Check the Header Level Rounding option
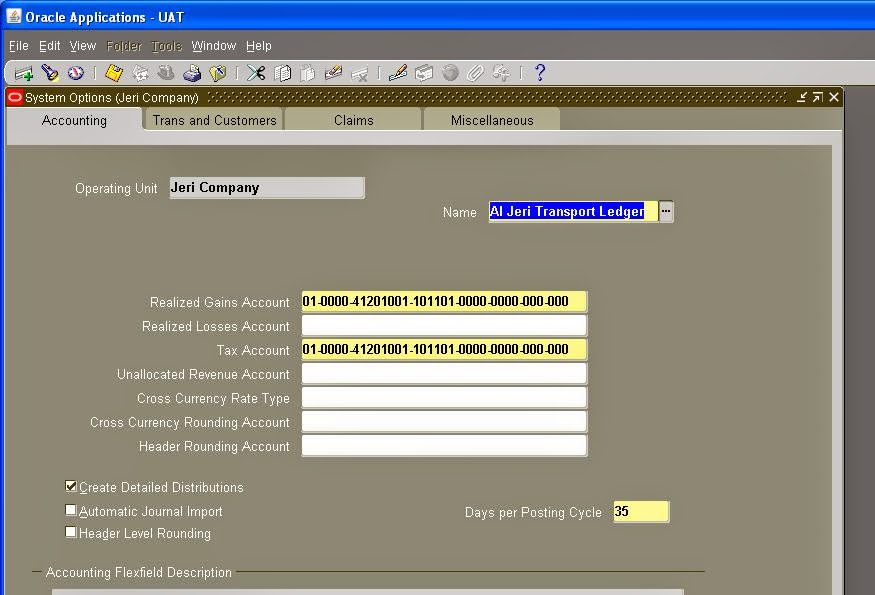Image resolution: width=875 pixels, height=595 pixels. point(71,533)
